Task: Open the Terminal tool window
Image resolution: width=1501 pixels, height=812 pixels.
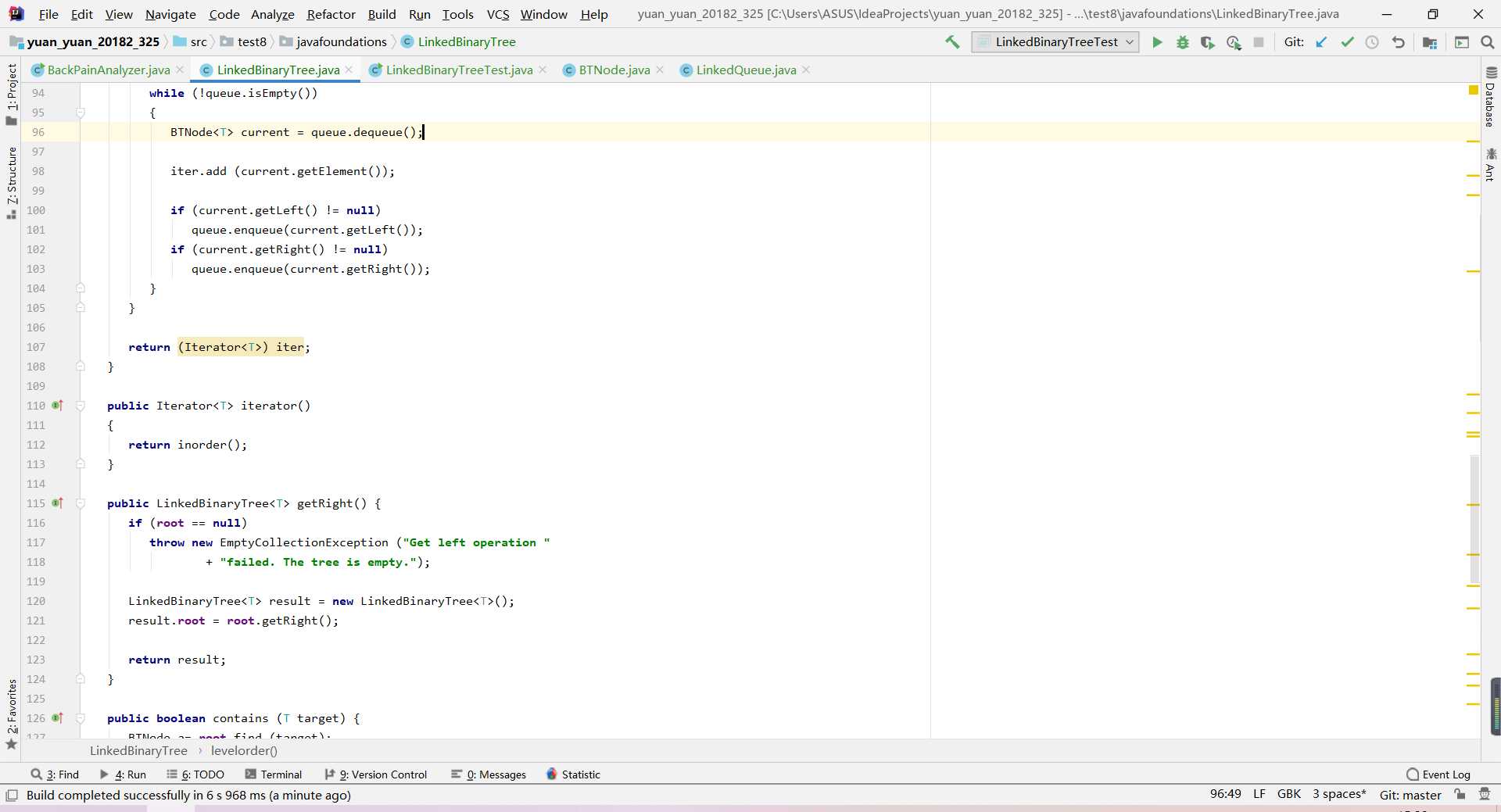Action: [274, 774]
